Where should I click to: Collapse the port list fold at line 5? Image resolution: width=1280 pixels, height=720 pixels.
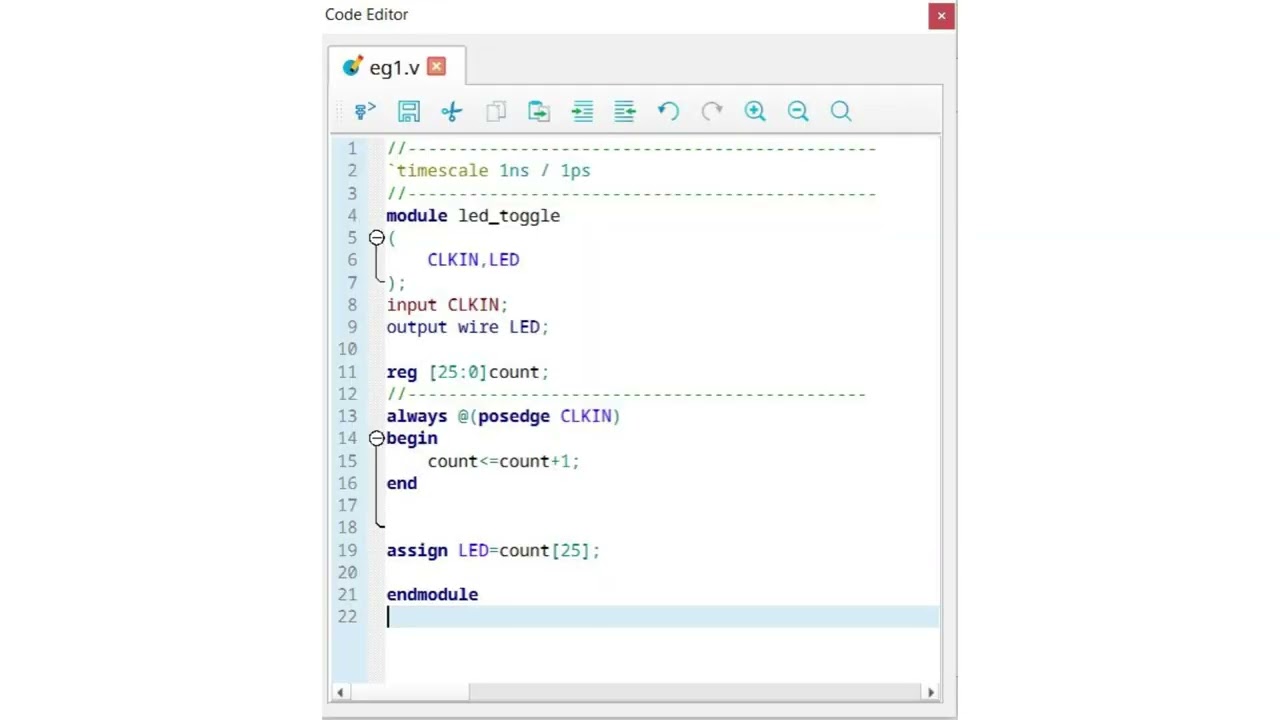pos(376,238)
